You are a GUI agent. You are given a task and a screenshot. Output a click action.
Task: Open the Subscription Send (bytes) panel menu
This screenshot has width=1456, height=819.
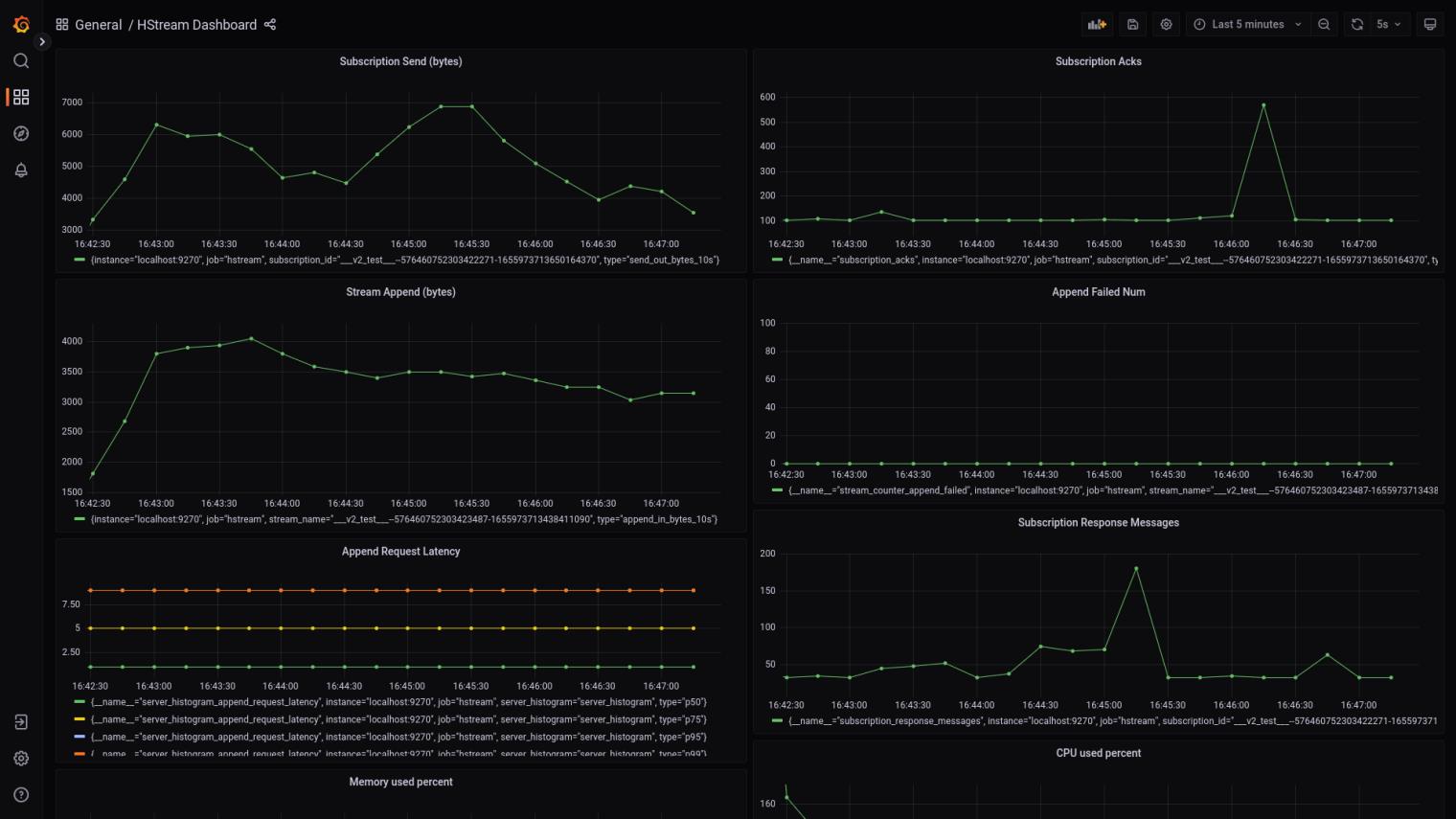(x=400, y=61)
